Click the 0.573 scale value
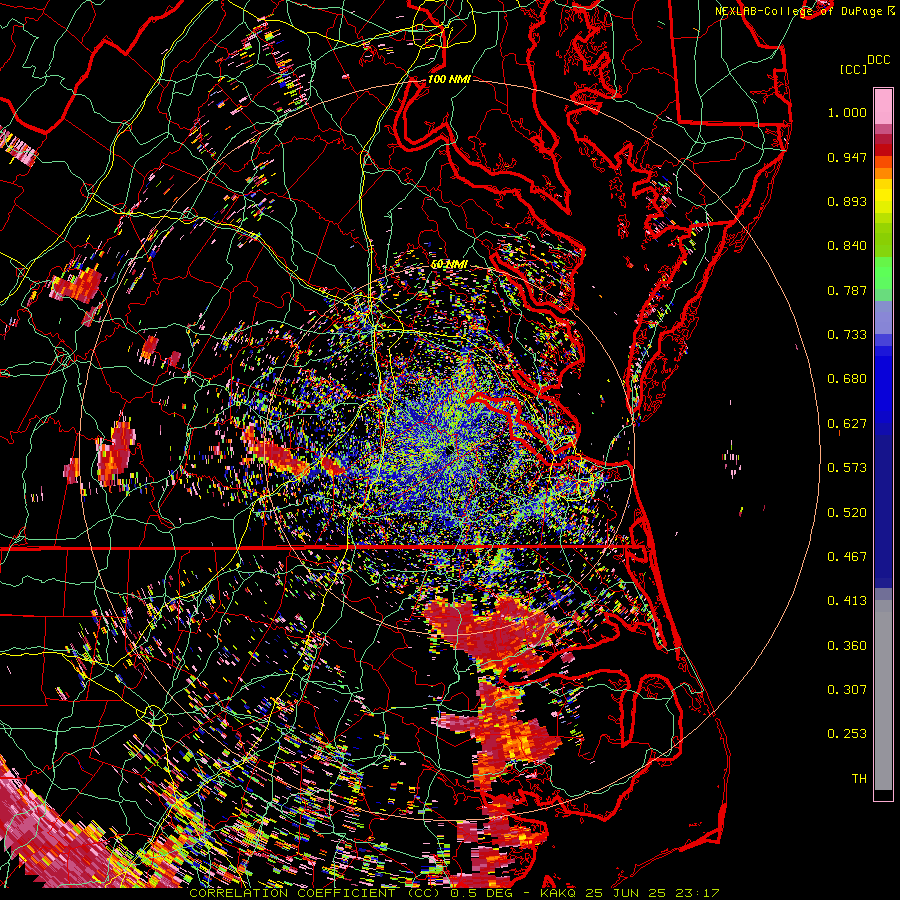 pos(847,468)
